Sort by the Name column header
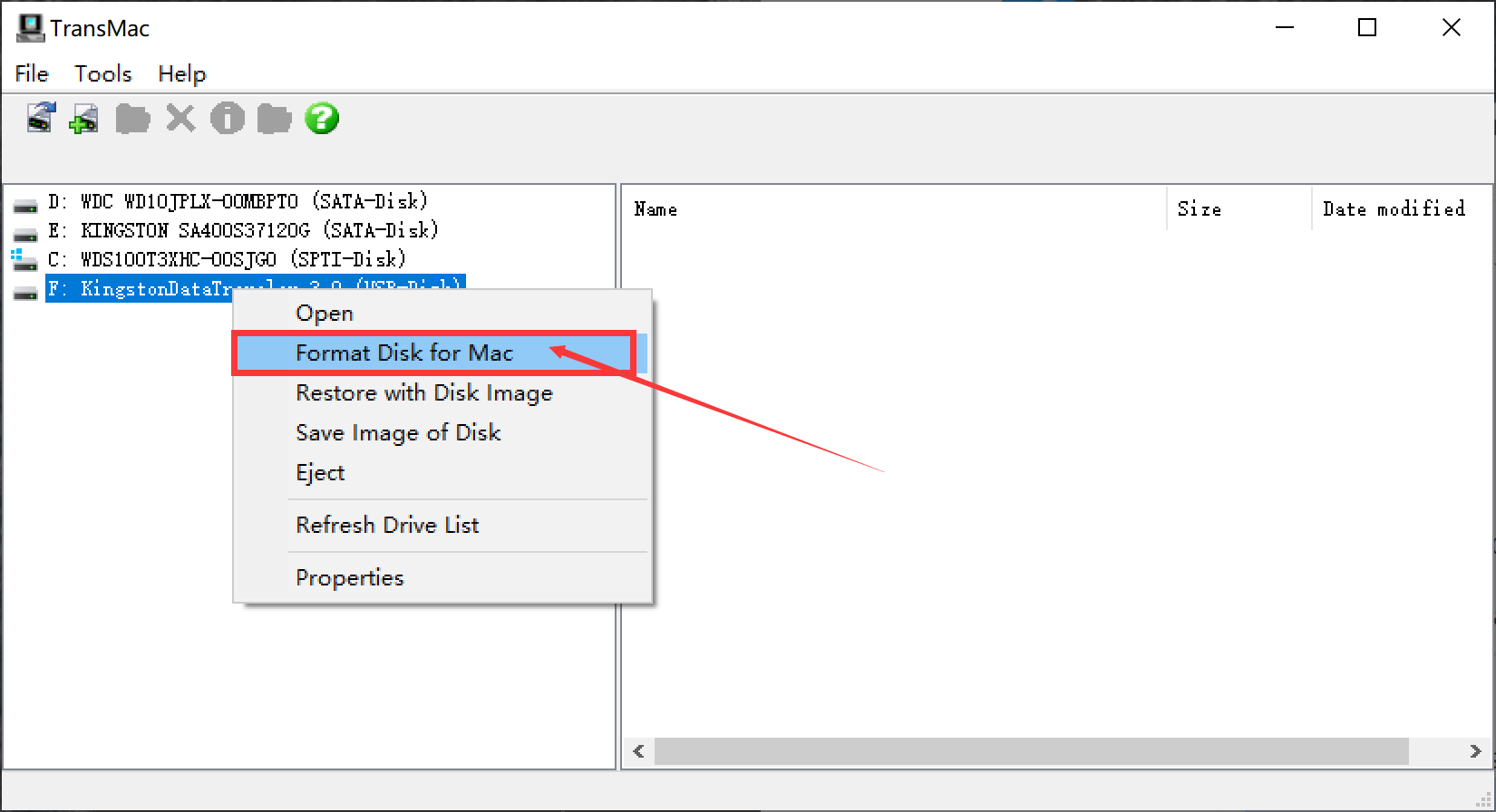The height and width of the screenshot is (812, 1496). 895,209
